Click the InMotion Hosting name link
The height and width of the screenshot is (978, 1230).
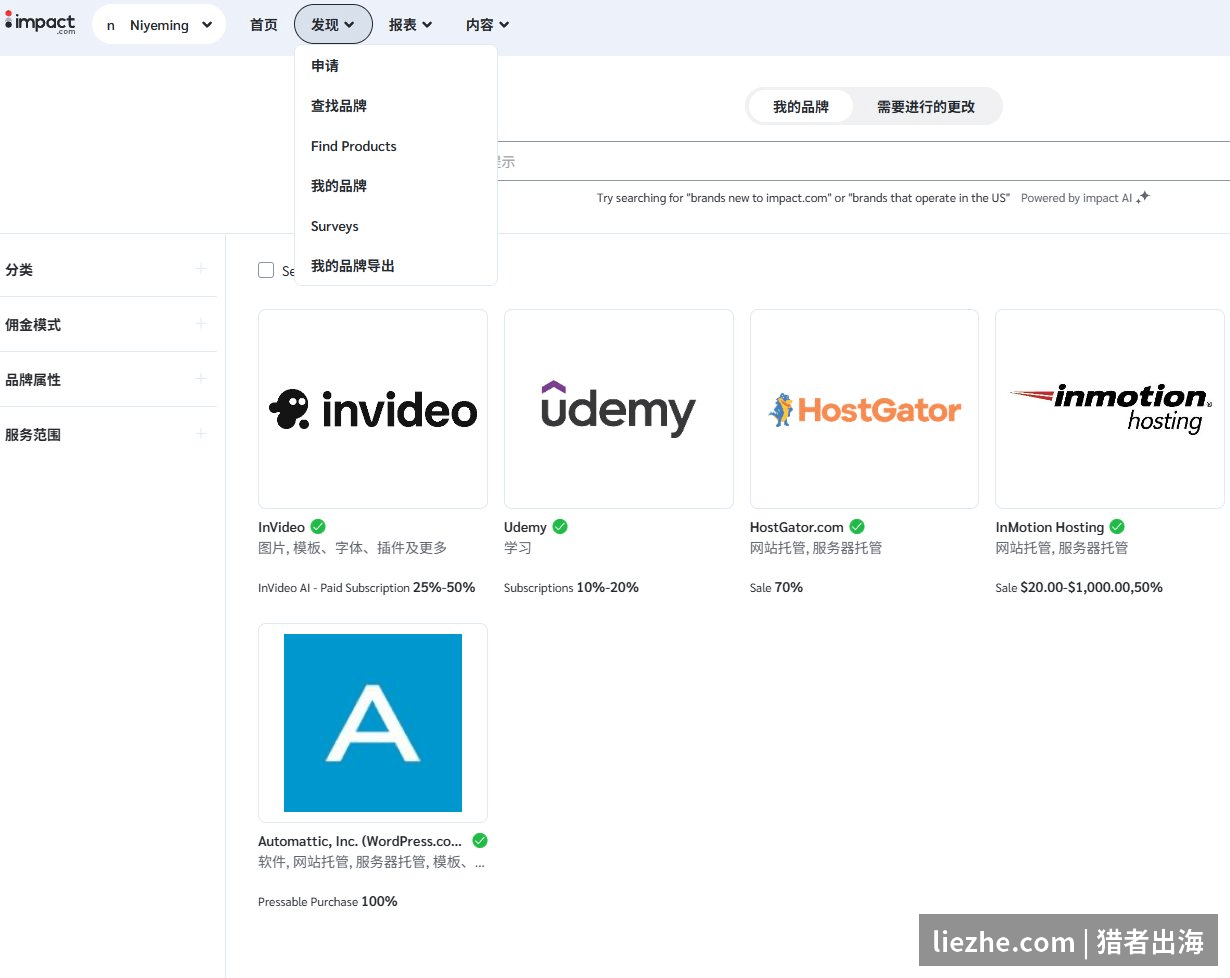[x=1050, y=527]
